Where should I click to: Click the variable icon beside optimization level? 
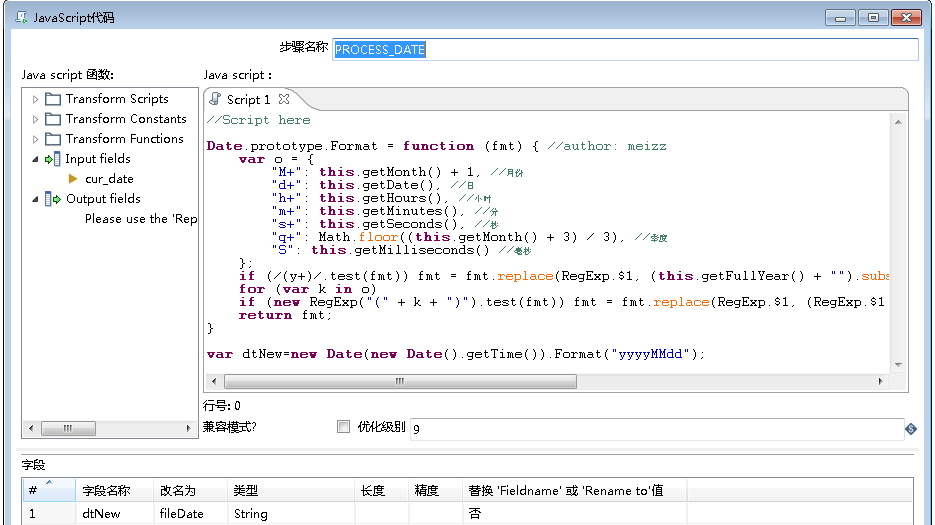pyautogui.click(x=910, y=429)
